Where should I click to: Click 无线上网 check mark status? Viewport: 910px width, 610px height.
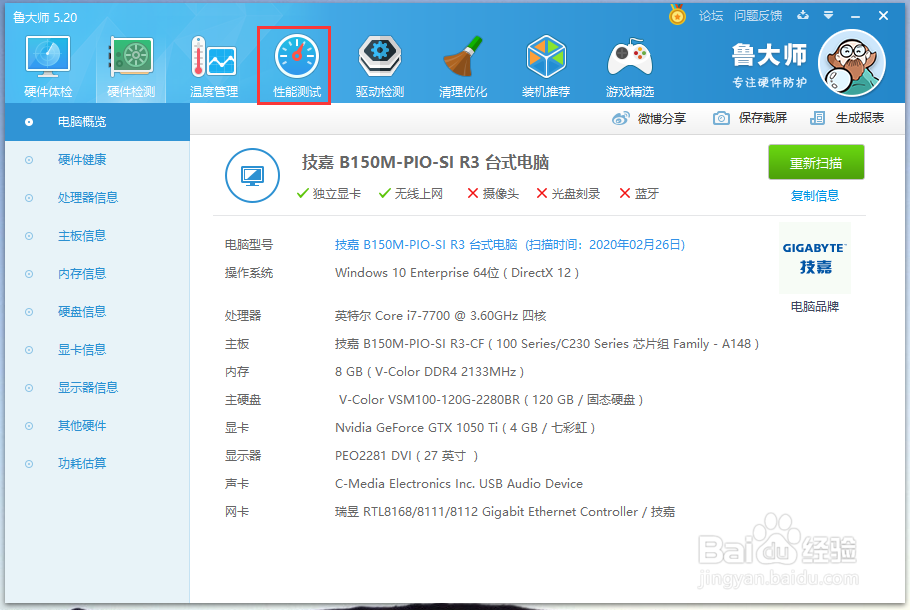pos(411,194)
